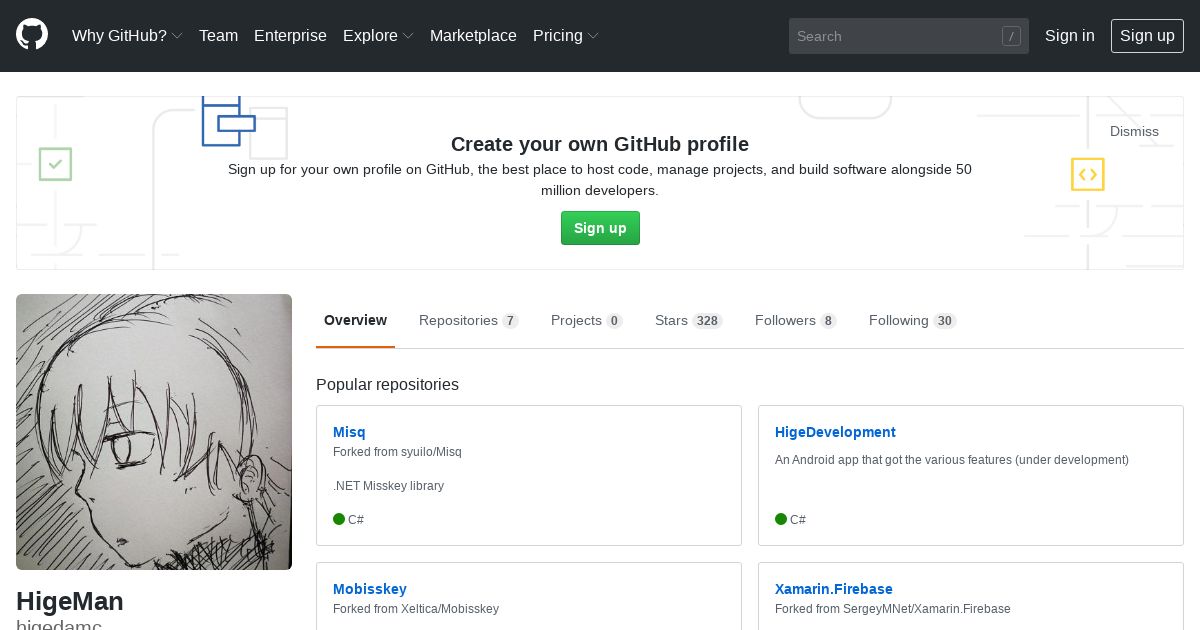The image size is (1200, 630).
Task: Switch to the Repositories tab
Action: (468, 320)
